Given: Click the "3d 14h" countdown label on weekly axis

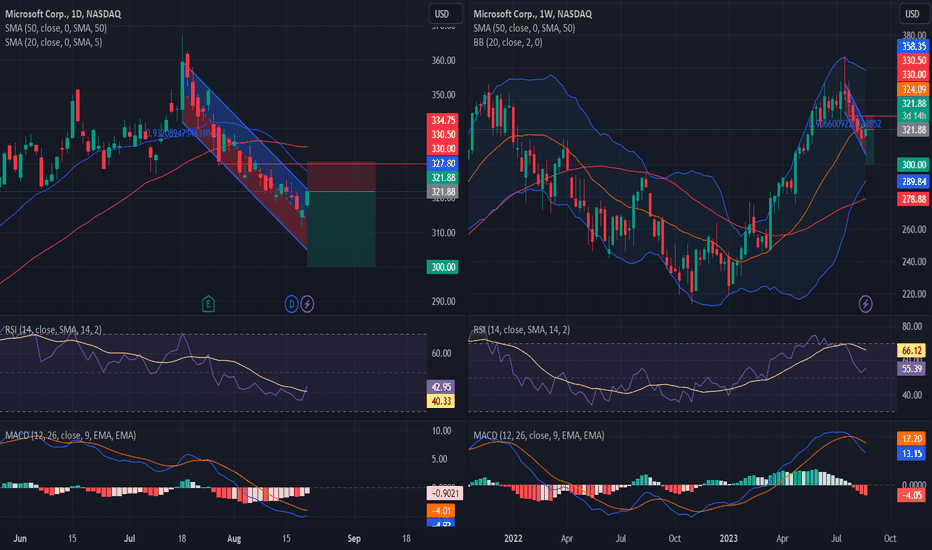Looking at the screenshot, I should point(913,116).
